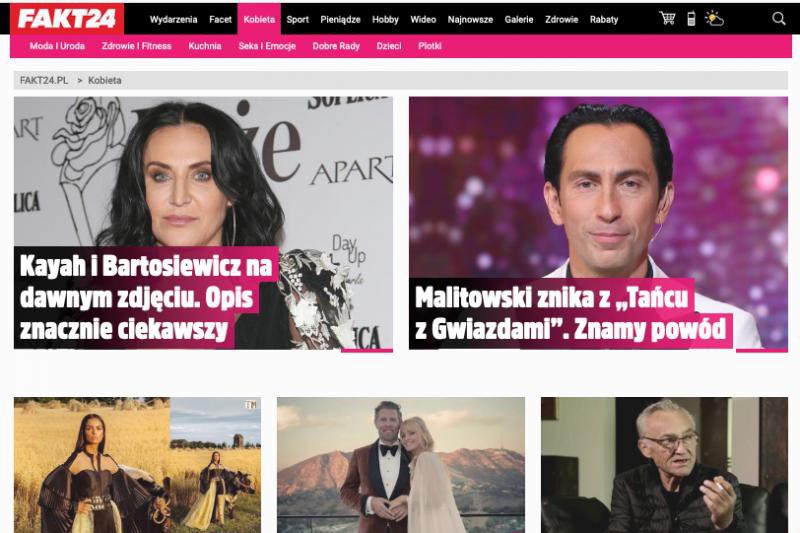Image resolution: width=800 pixels, height=533 pixels.
Task: Open the shopping cart icon
Action: pos(667,19)
